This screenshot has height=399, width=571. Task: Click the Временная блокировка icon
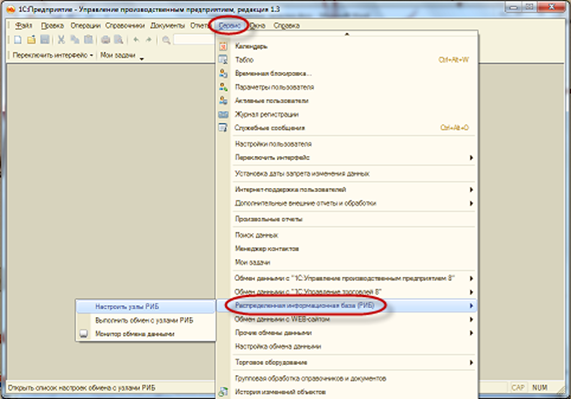pyautogui.click(x=223, y=74)
